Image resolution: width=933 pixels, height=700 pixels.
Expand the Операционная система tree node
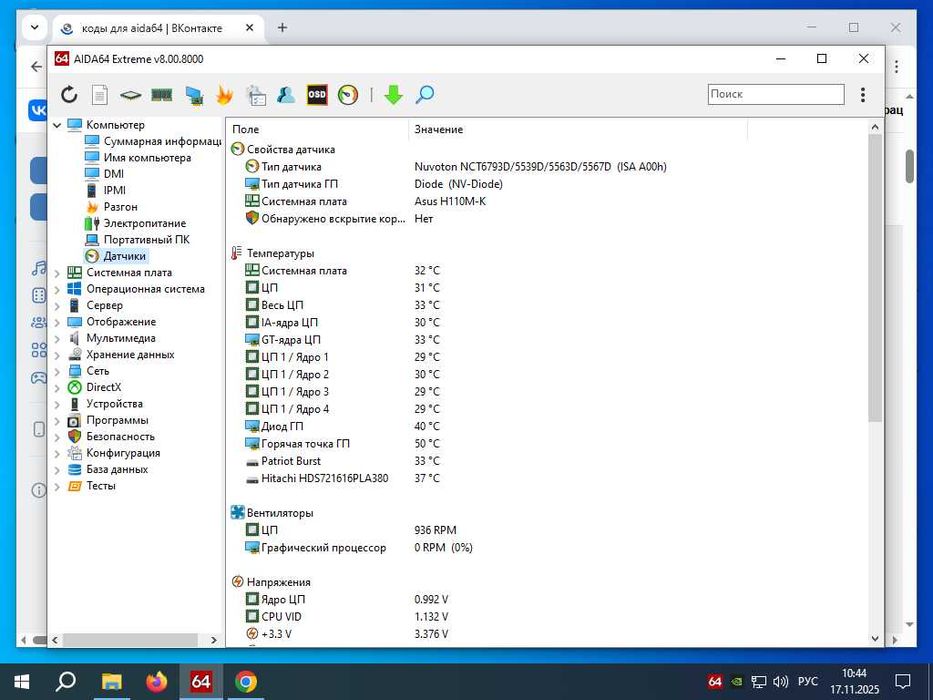pos(57,289)
